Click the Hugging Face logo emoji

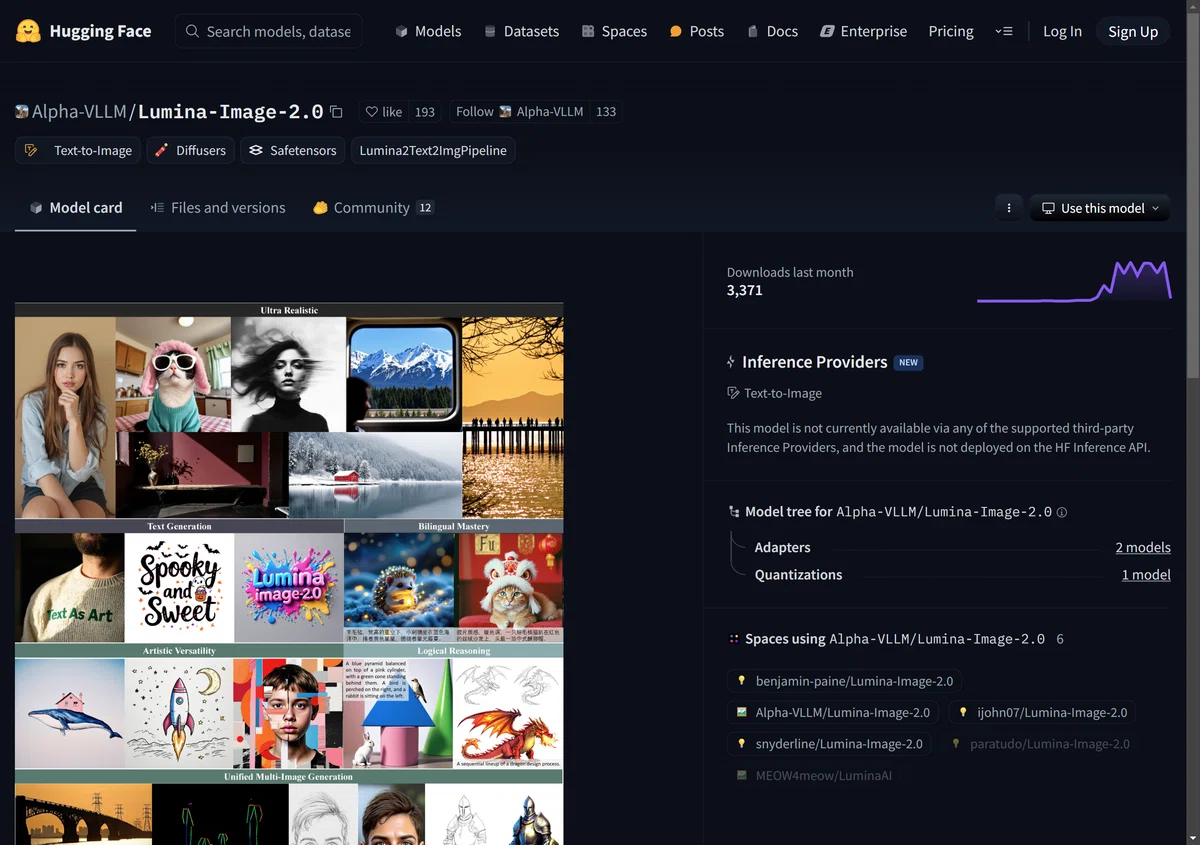pyautogui.click(x=28, y=31)
